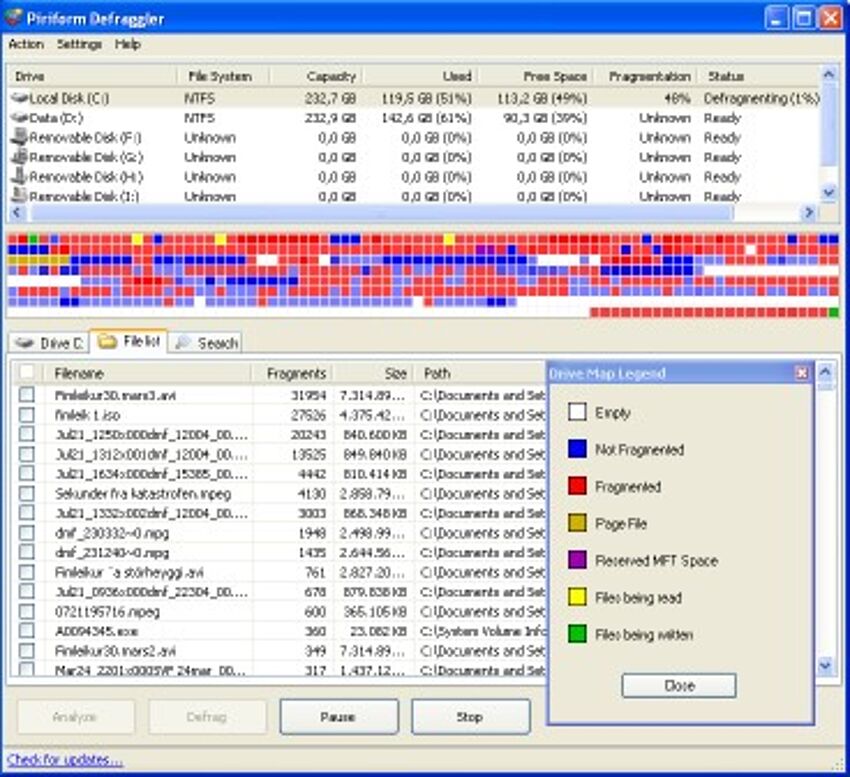The width and height of the screenshot is (850, 777).
Task: Select the Removable Disk (H:) icon
Action: [20, 176]
